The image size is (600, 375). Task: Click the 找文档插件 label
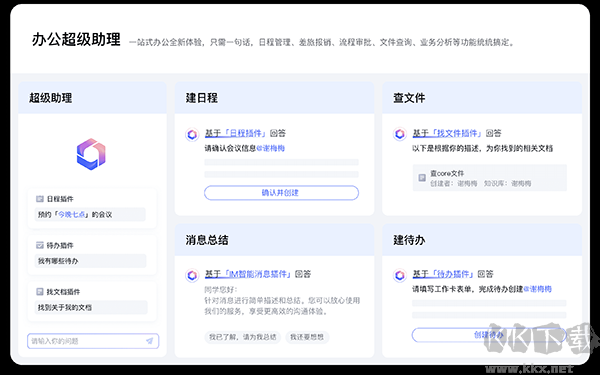pos(64,292)
